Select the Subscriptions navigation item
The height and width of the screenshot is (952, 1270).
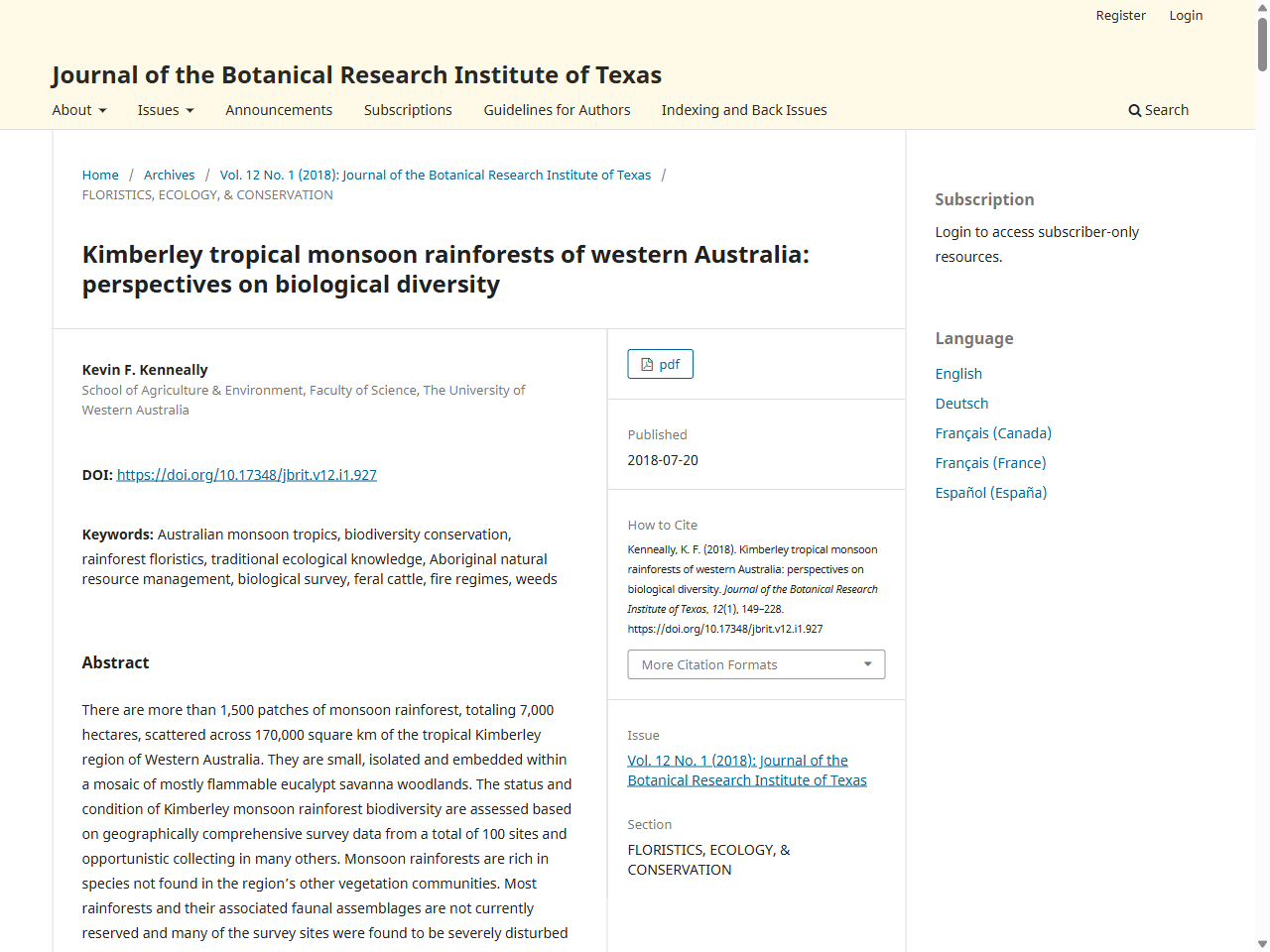[x=408, y=110]
